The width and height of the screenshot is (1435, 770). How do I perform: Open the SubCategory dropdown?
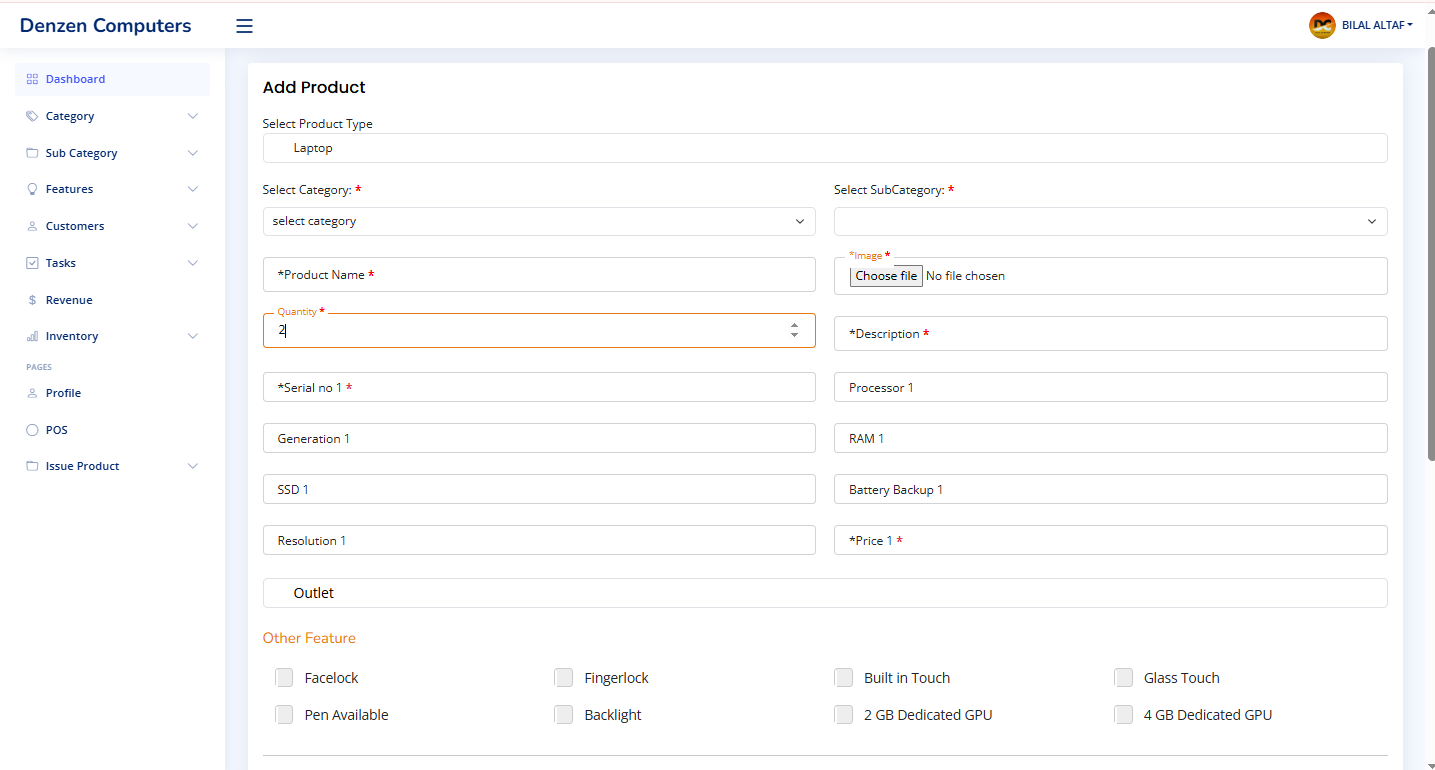point(1110,221)
